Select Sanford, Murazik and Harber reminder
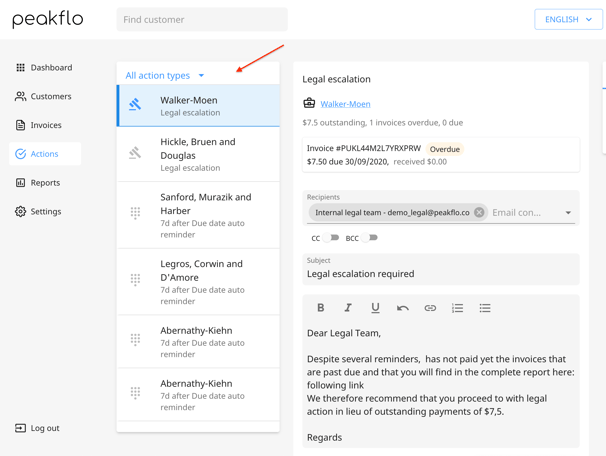This screenshot has width=606, height=456. tap(198, 215)
